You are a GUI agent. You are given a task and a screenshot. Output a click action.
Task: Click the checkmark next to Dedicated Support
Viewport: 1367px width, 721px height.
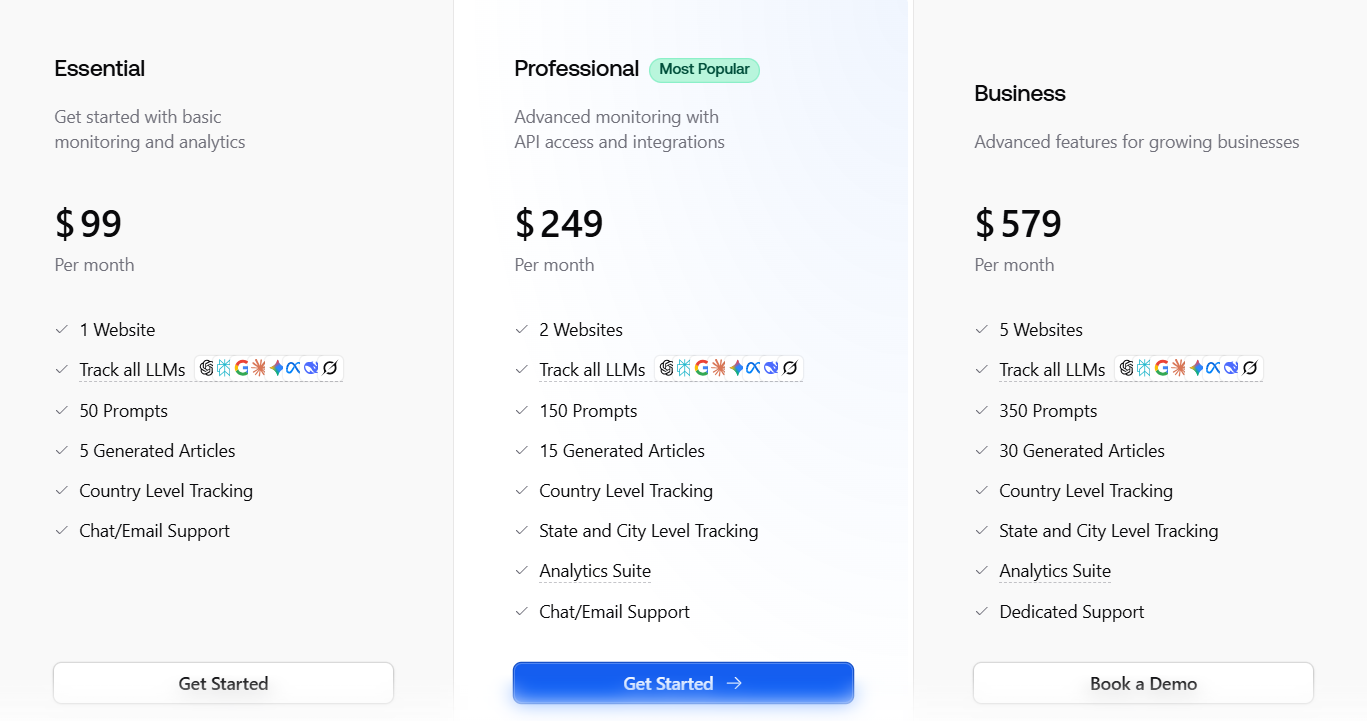[x=980, y=611]
